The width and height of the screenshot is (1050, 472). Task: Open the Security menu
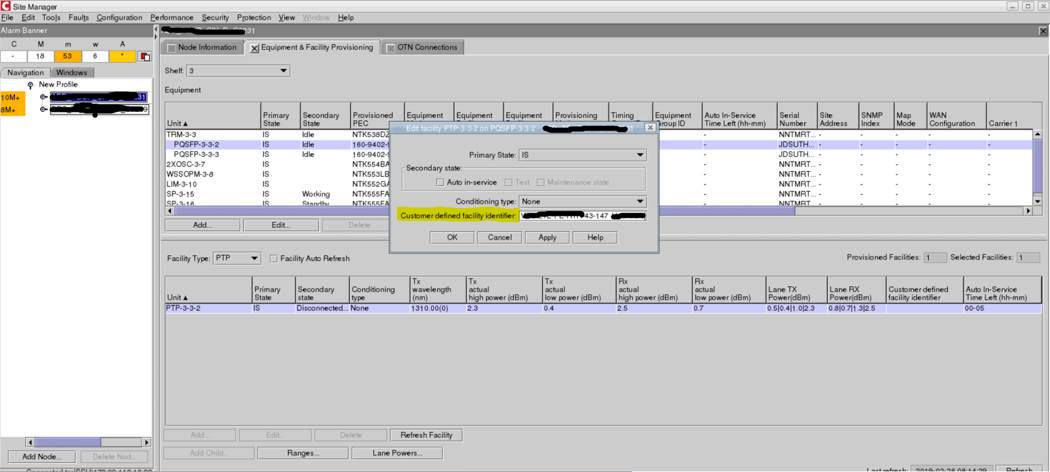point(215,17)
